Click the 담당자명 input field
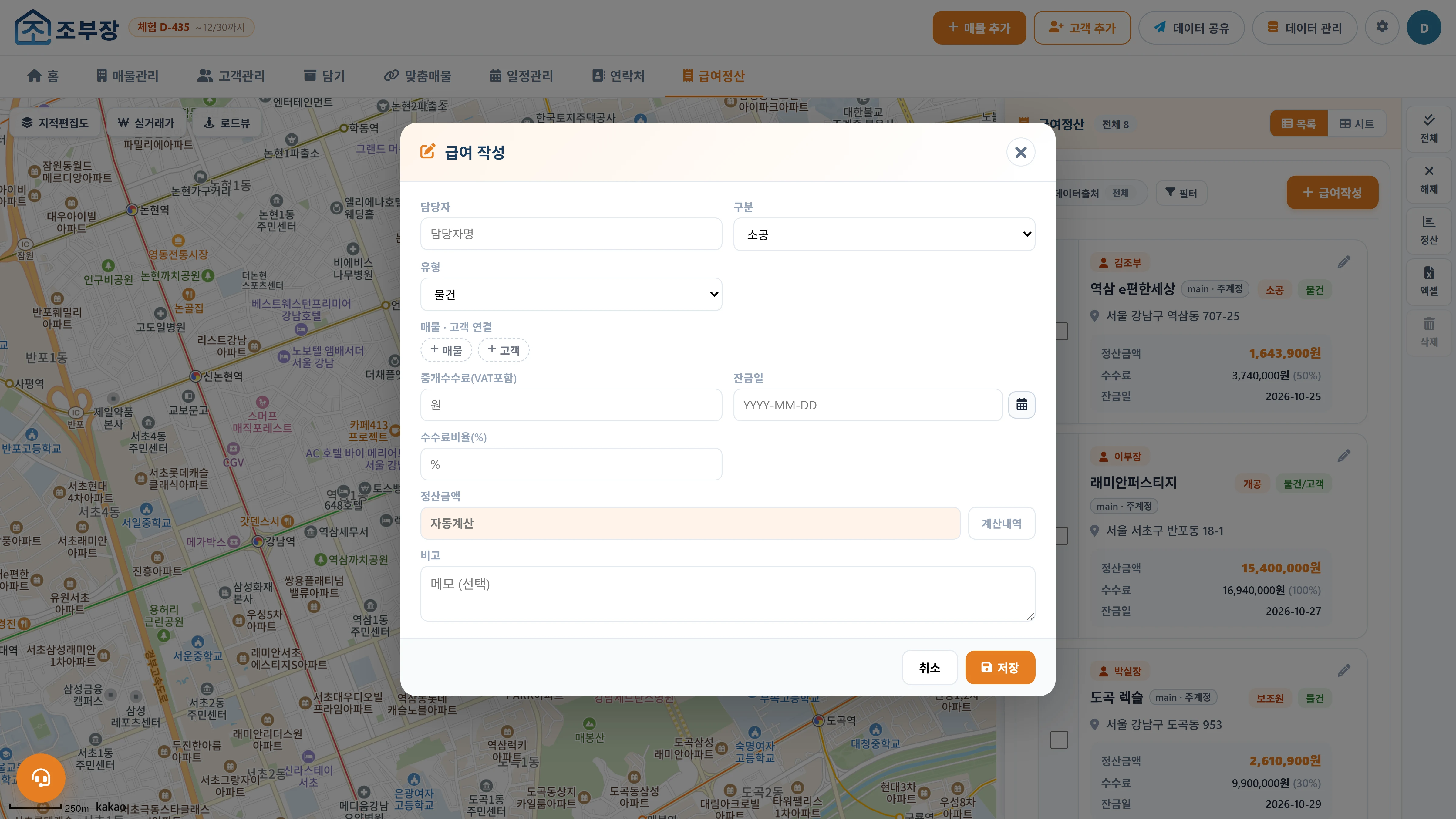 coord(571,234)
